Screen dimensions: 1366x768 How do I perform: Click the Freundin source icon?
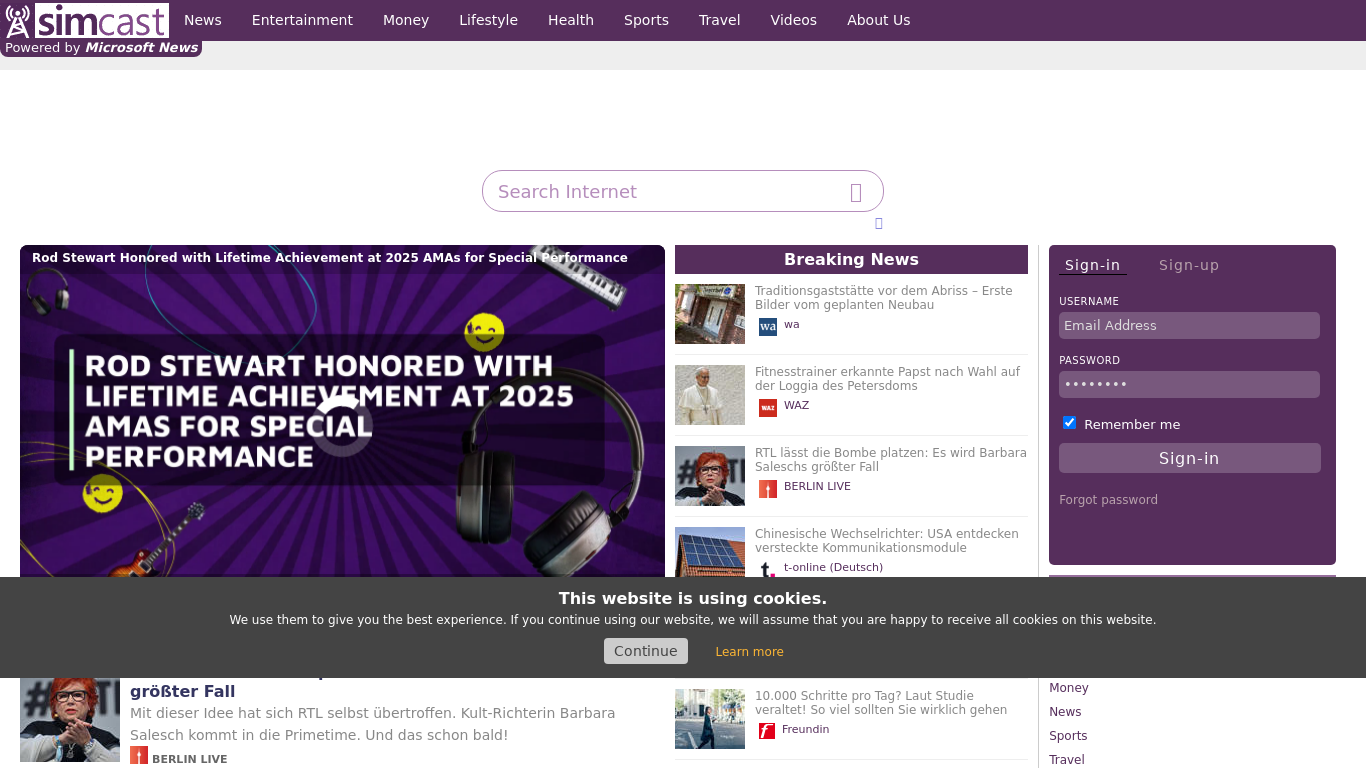point(767,731)
